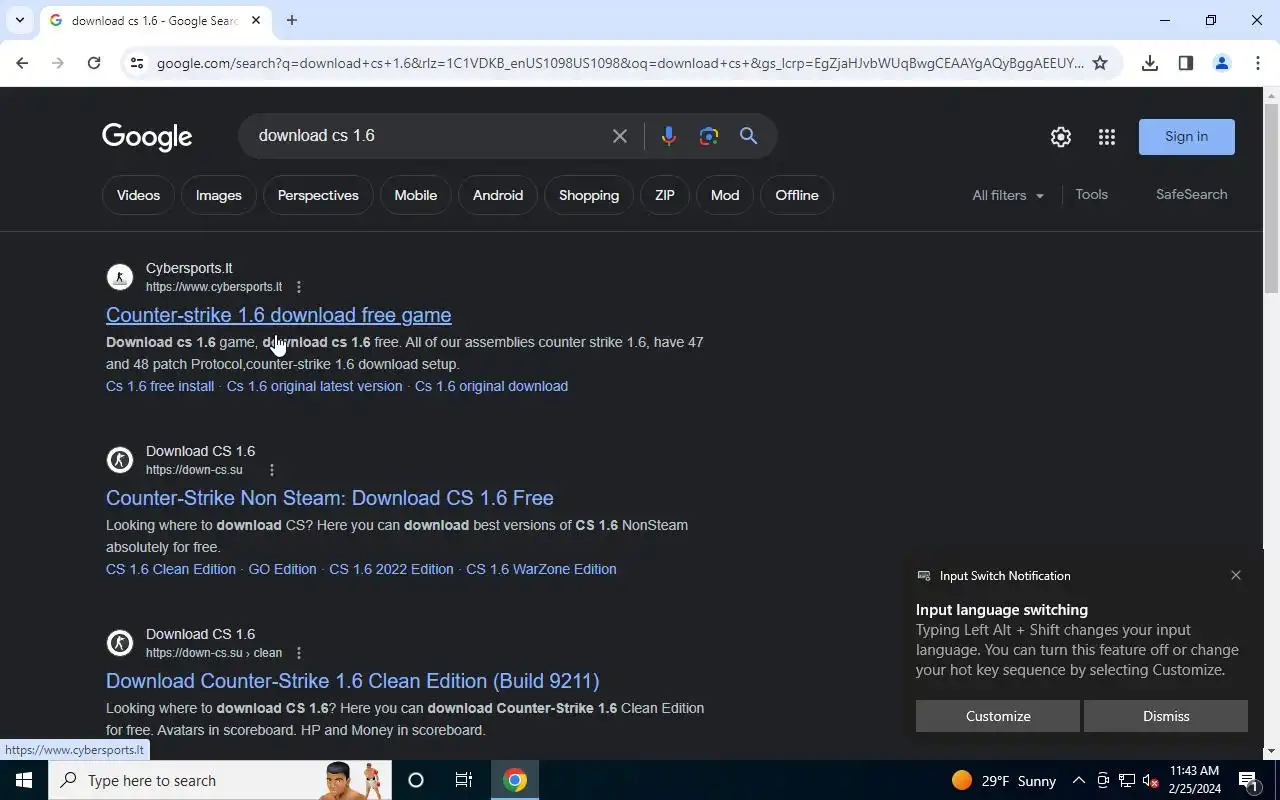Screen dimensions: 1280x800
Task: Open Chrome from the taskbar
Action: tap(515, 780)
